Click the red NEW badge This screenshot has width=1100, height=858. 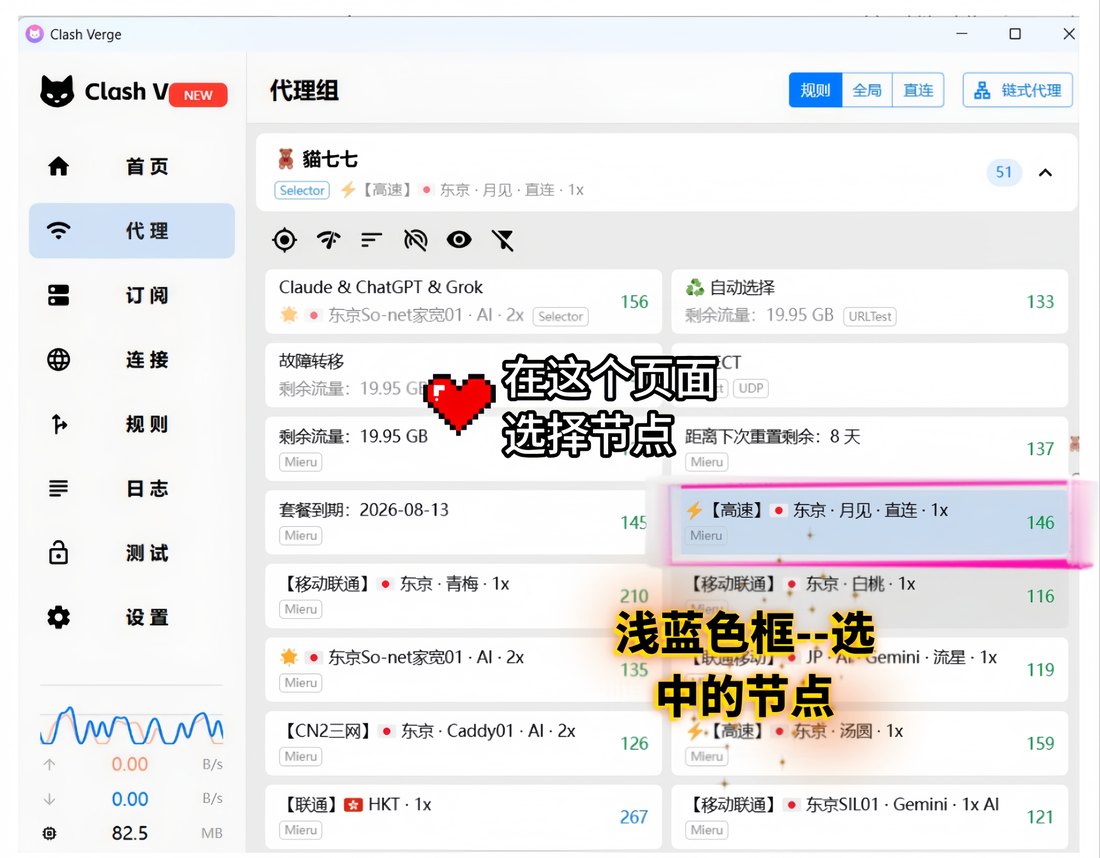pos(198,95)
